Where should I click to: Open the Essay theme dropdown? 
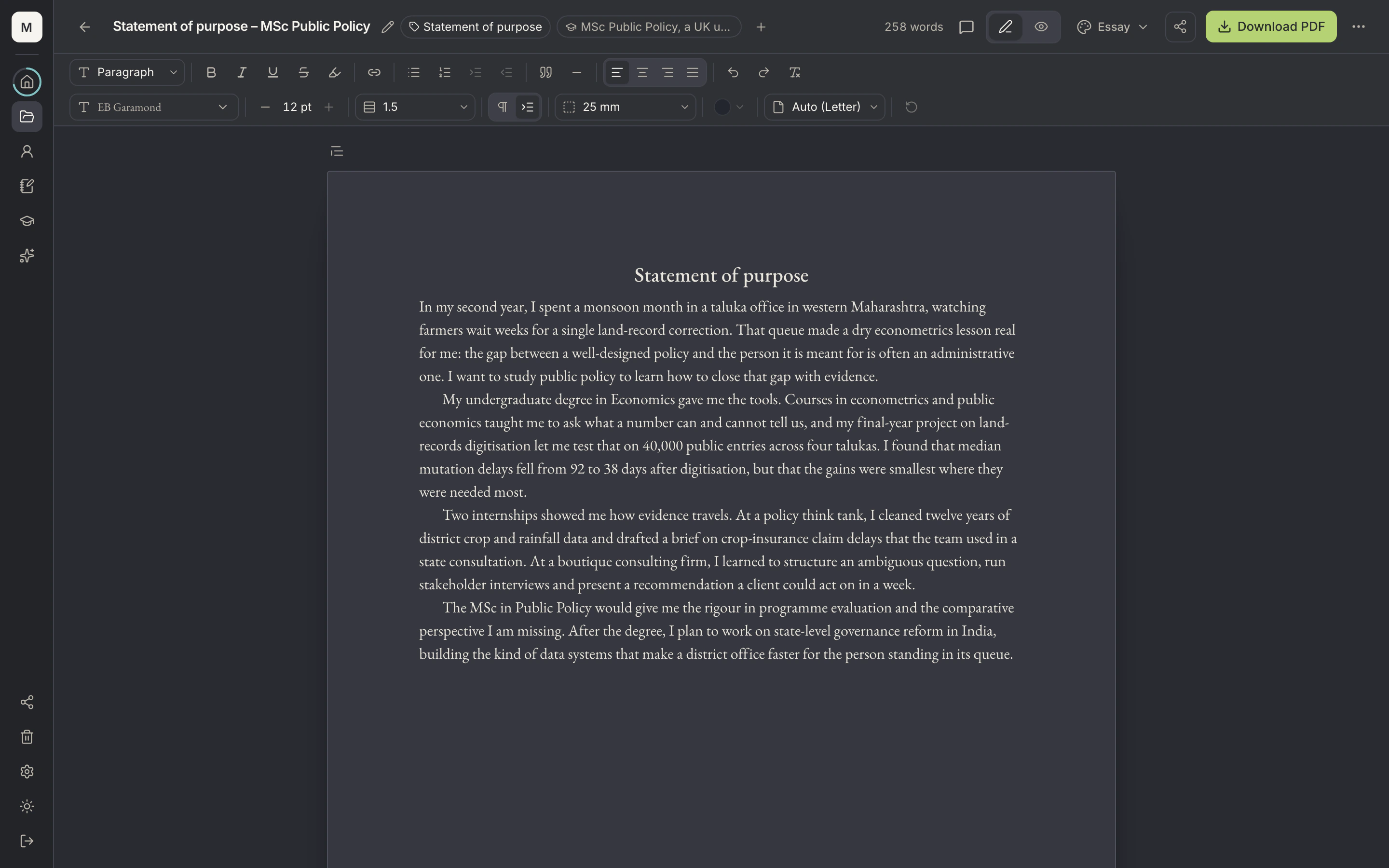(x=1112, y=27)
